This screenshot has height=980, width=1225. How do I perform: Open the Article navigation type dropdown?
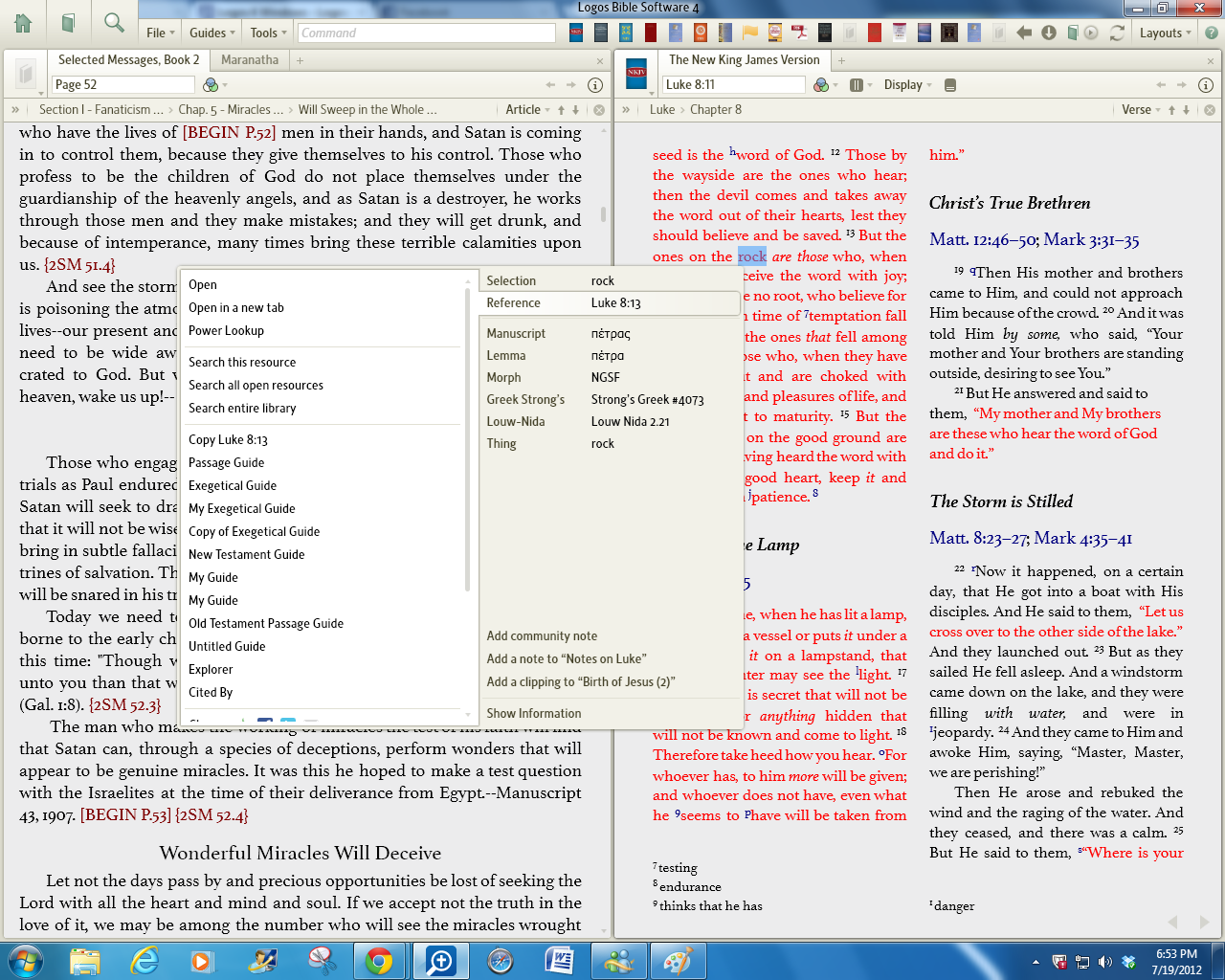pos(528,110)
